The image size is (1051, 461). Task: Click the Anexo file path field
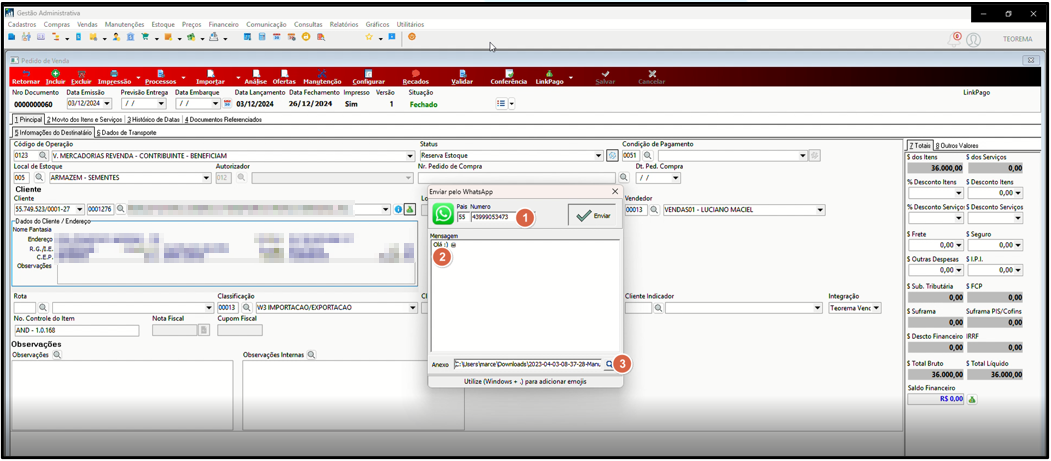point(528,365)
